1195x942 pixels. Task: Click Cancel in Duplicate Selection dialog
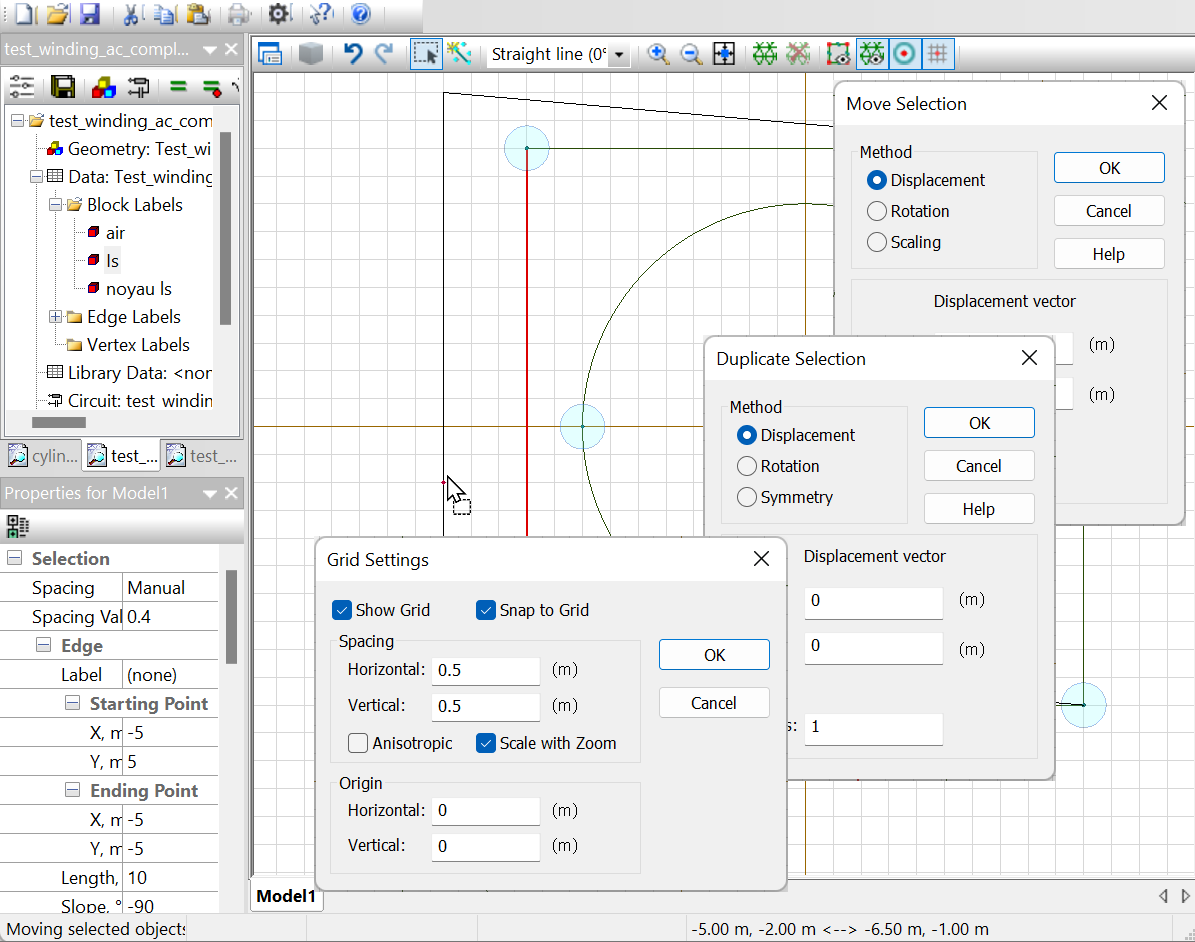point(978,466)
